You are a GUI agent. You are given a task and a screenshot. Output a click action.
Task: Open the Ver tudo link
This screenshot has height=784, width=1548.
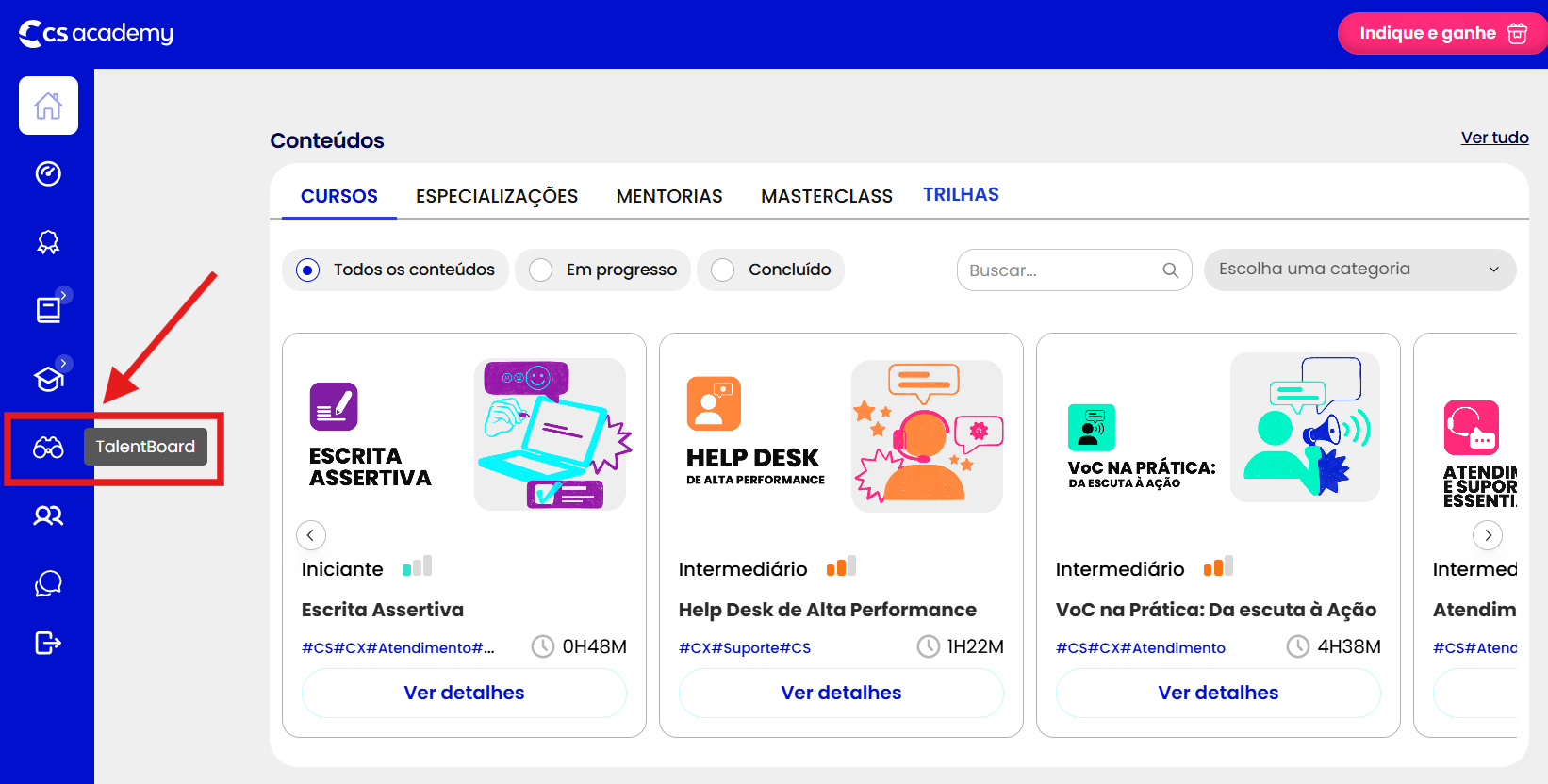[x=1494, y=138]
